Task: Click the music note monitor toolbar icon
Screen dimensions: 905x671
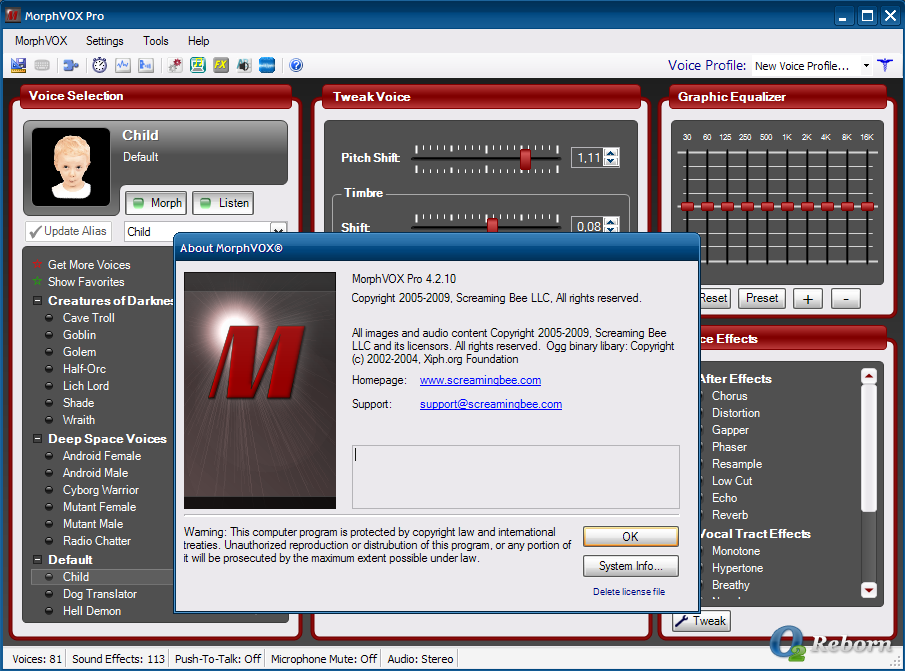Action: coord(198,65)
